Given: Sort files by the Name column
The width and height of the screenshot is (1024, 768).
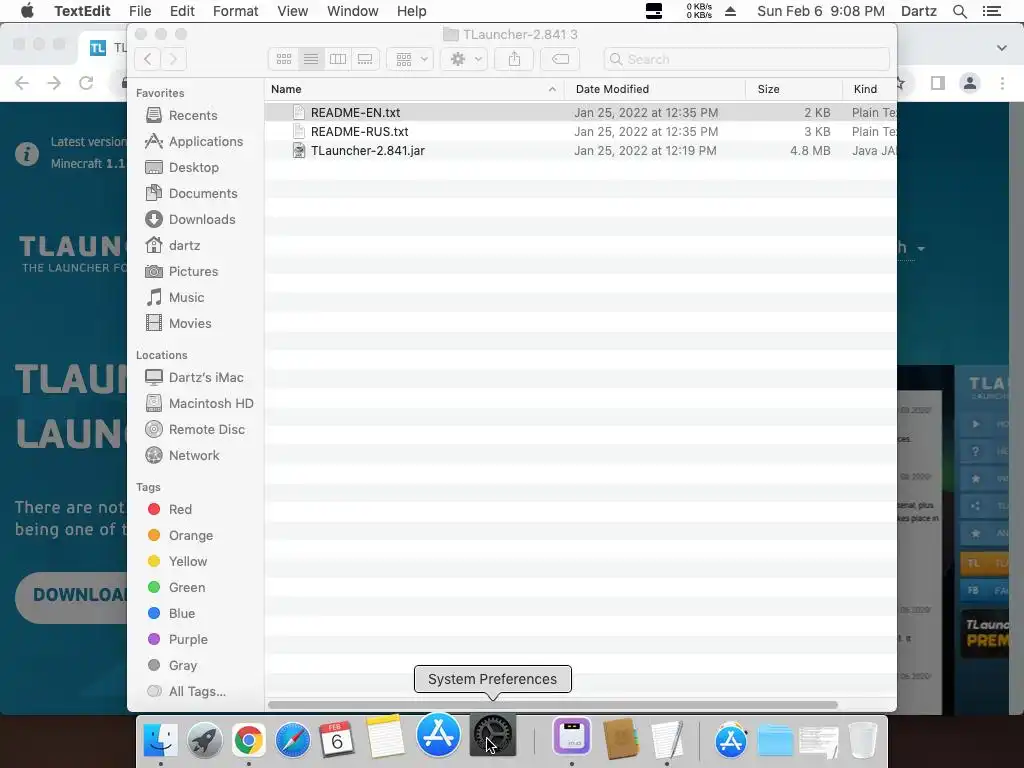Looking at the screenshot, I should click(x=414, y=89).
